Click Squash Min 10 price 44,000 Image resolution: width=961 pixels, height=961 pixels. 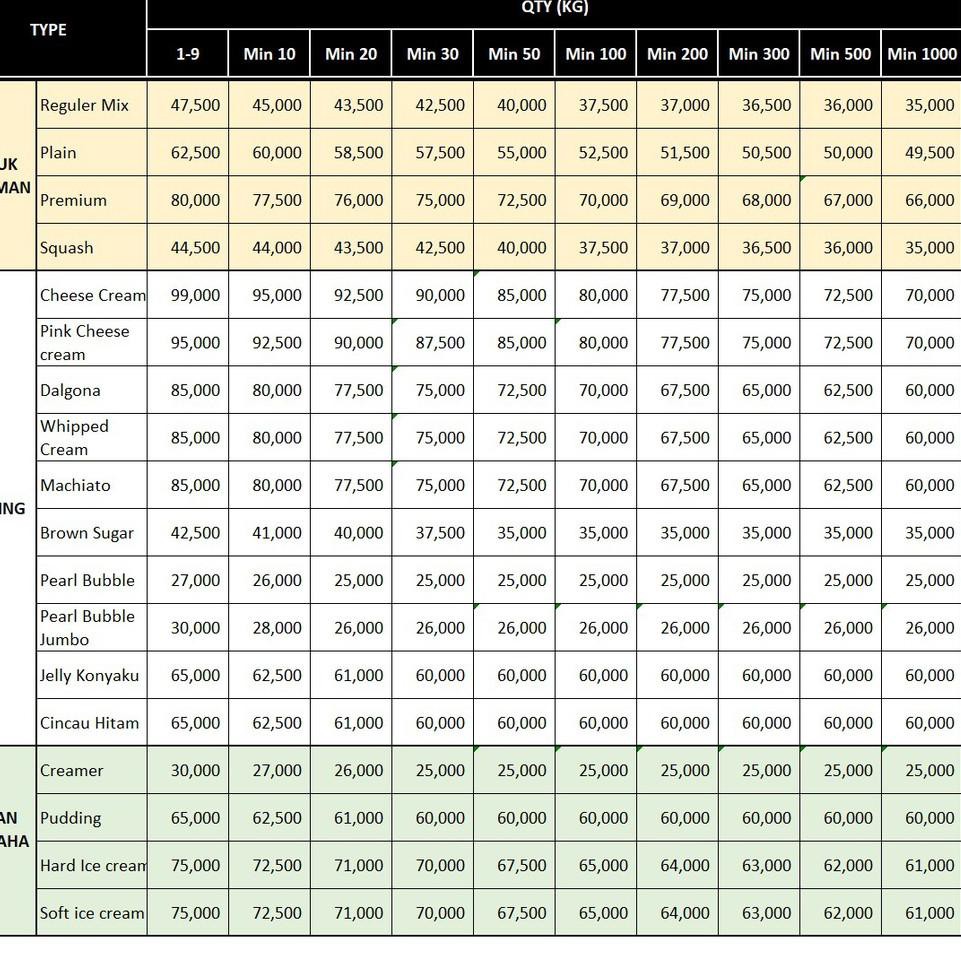pyautogui.click(x=269, y=247)
